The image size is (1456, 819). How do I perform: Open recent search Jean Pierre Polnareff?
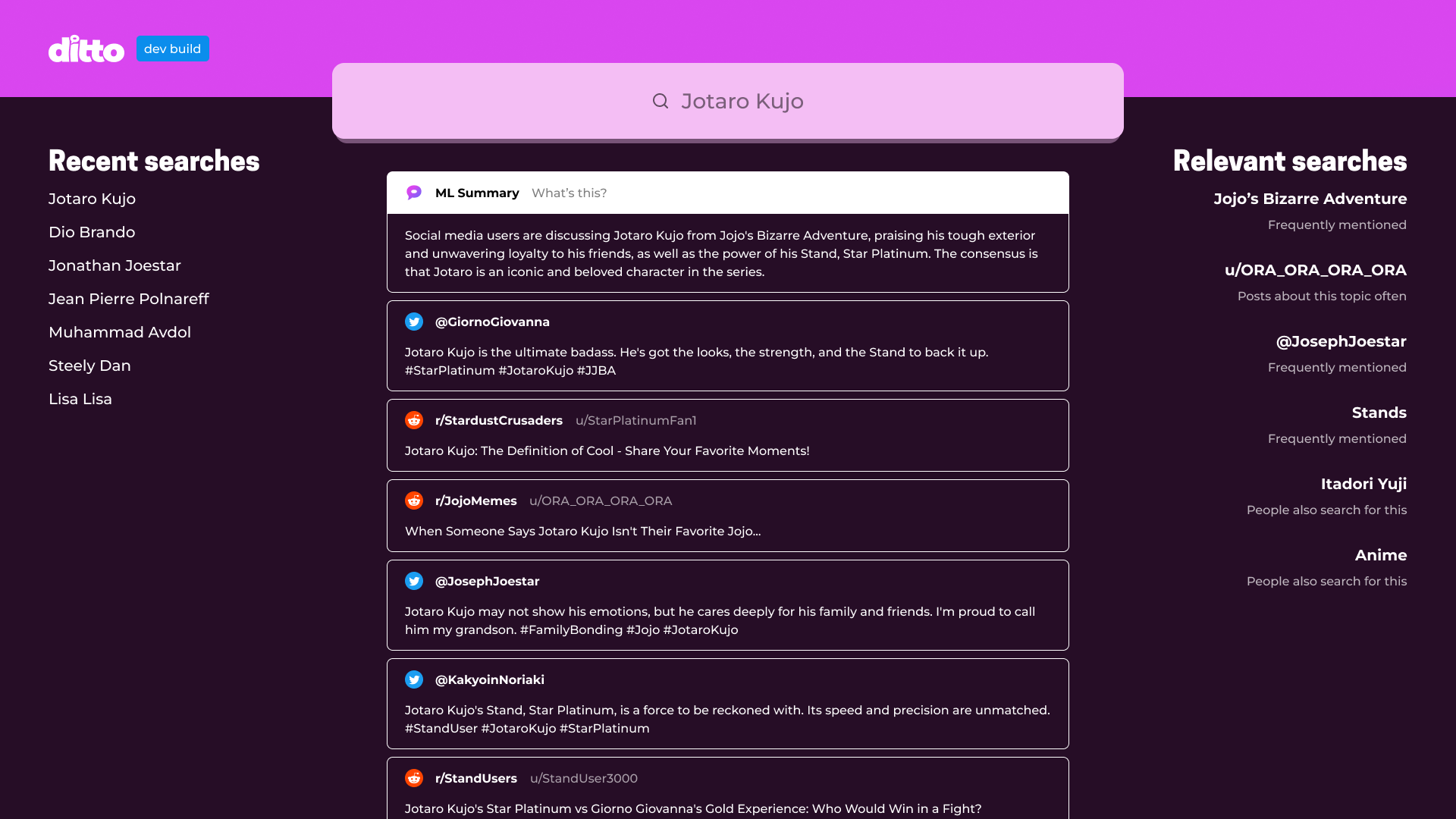point(129,299)
